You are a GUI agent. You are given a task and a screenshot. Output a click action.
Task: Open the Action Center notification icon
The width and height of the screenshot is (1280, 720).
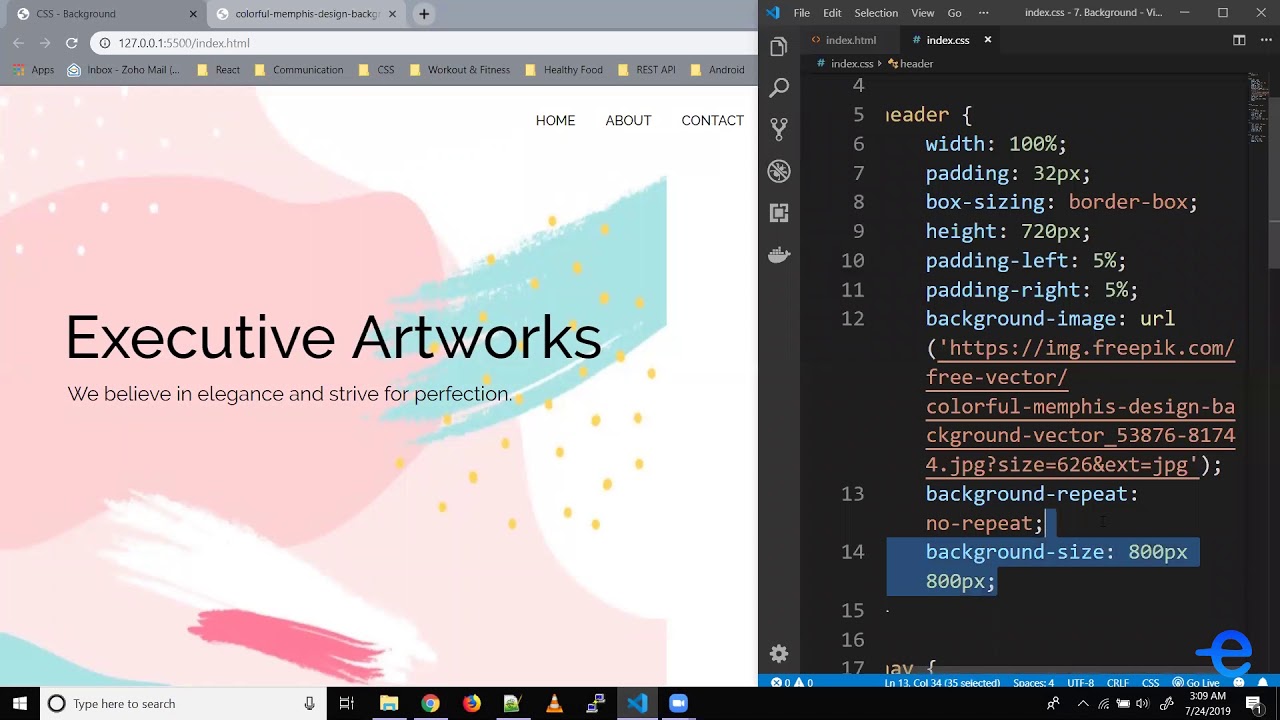click(x=1254, y=704)
